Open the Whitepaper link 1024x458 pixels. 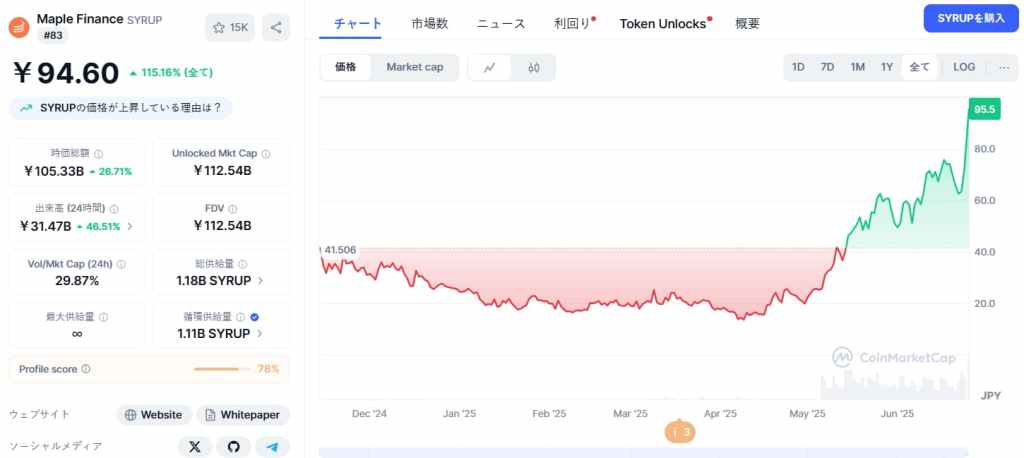click(243, 415)
